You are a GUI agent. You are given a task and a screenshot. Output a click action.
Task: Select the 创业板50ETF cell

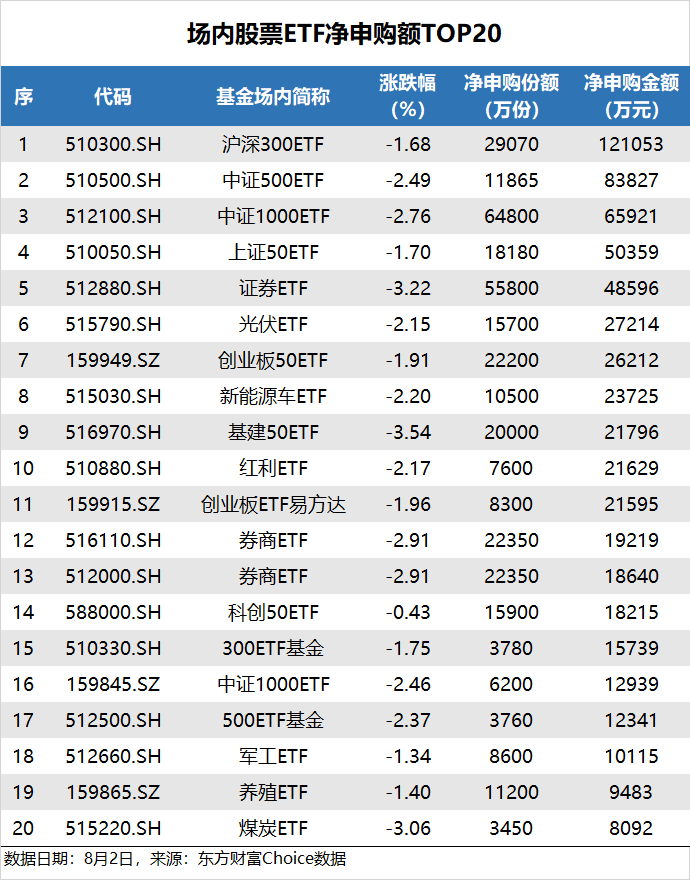click(273, 360)
